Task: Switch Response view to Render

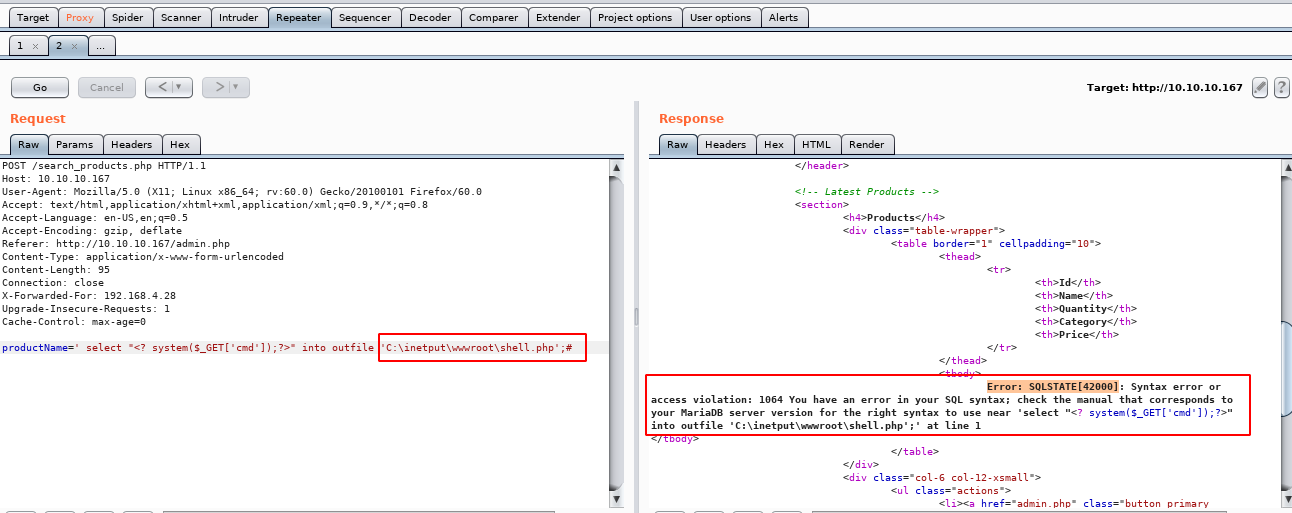Action: click(x=867, y=145)
